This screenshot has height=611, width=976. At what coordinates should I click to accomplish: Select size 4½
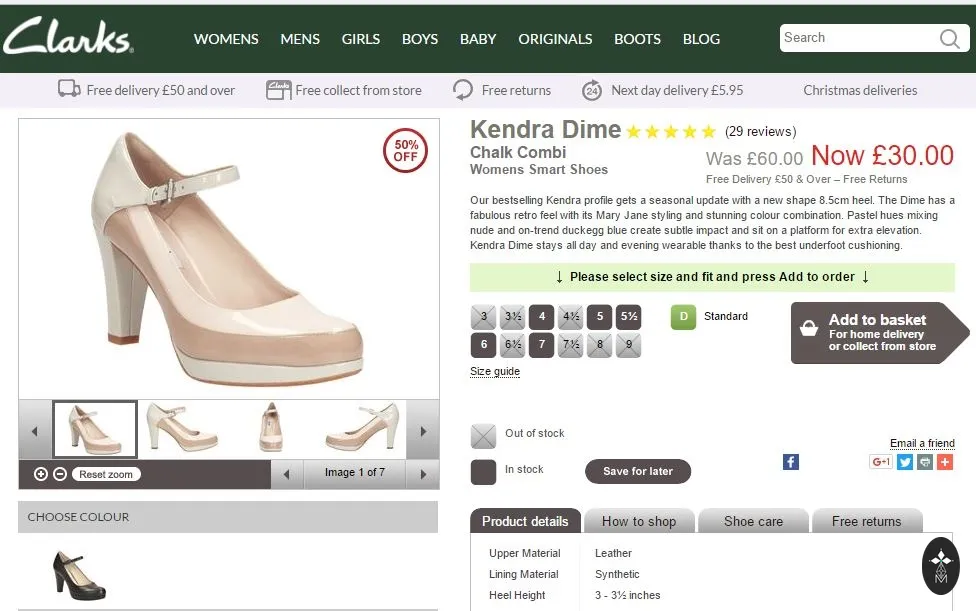click(570, 316)
